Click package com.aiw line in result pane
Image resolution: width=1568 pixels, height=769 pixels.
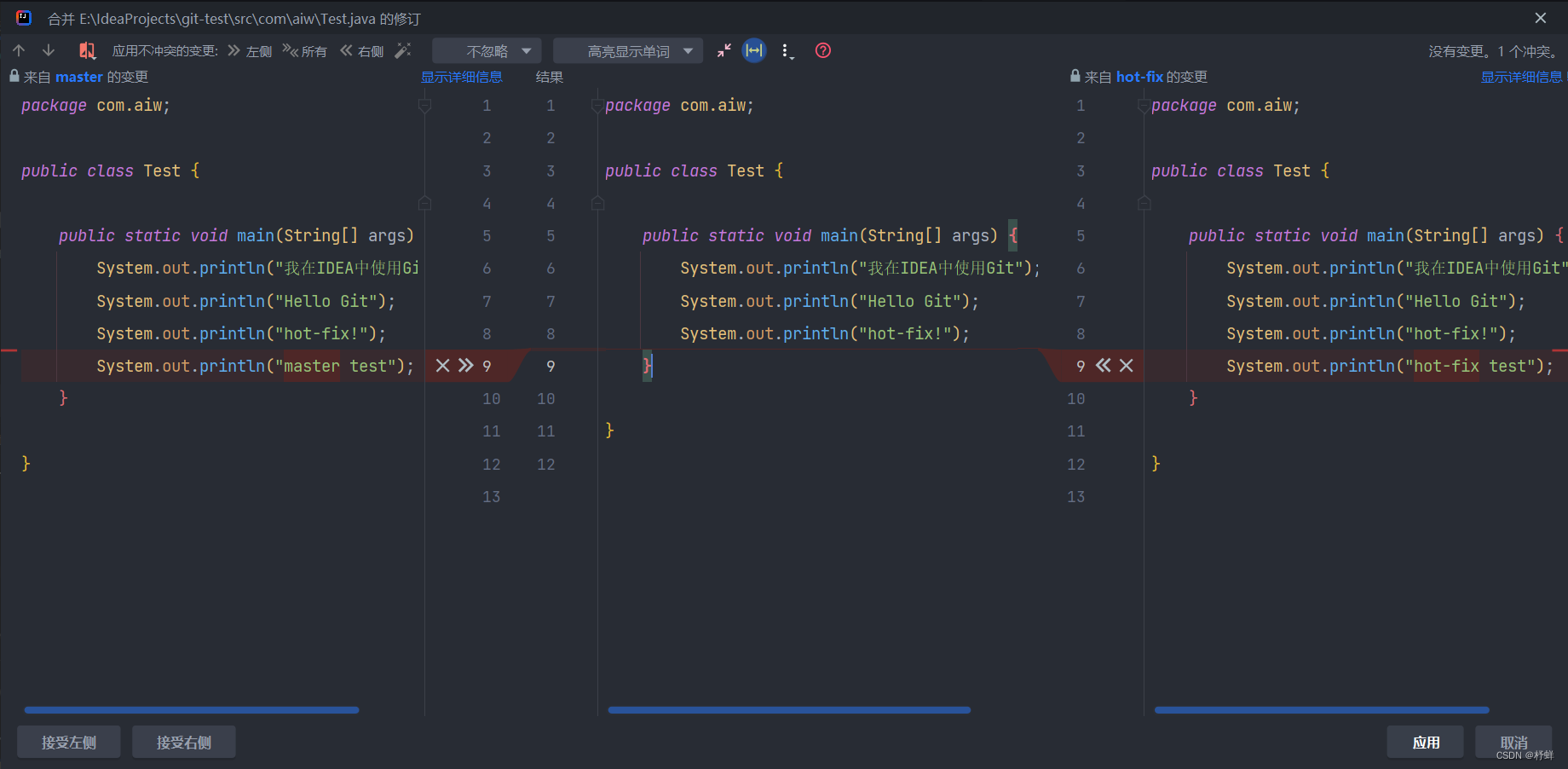[x=679, y=106]
